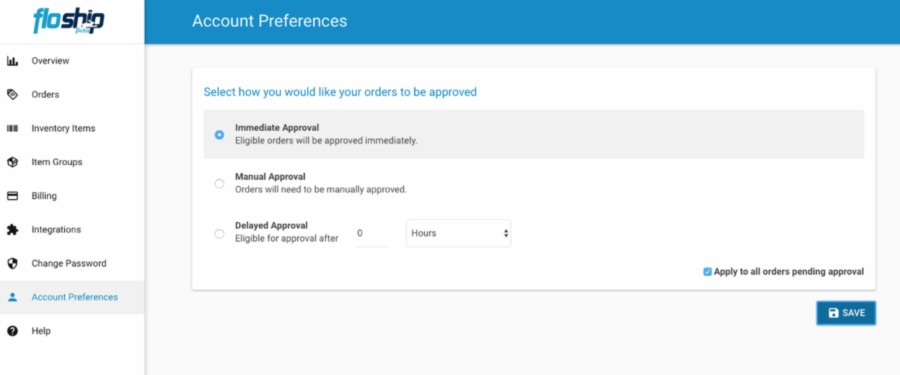Viewport: 900px width, 375px height.
Task: Select the Immediate Approval radio button
Action: tap(219, 135)
